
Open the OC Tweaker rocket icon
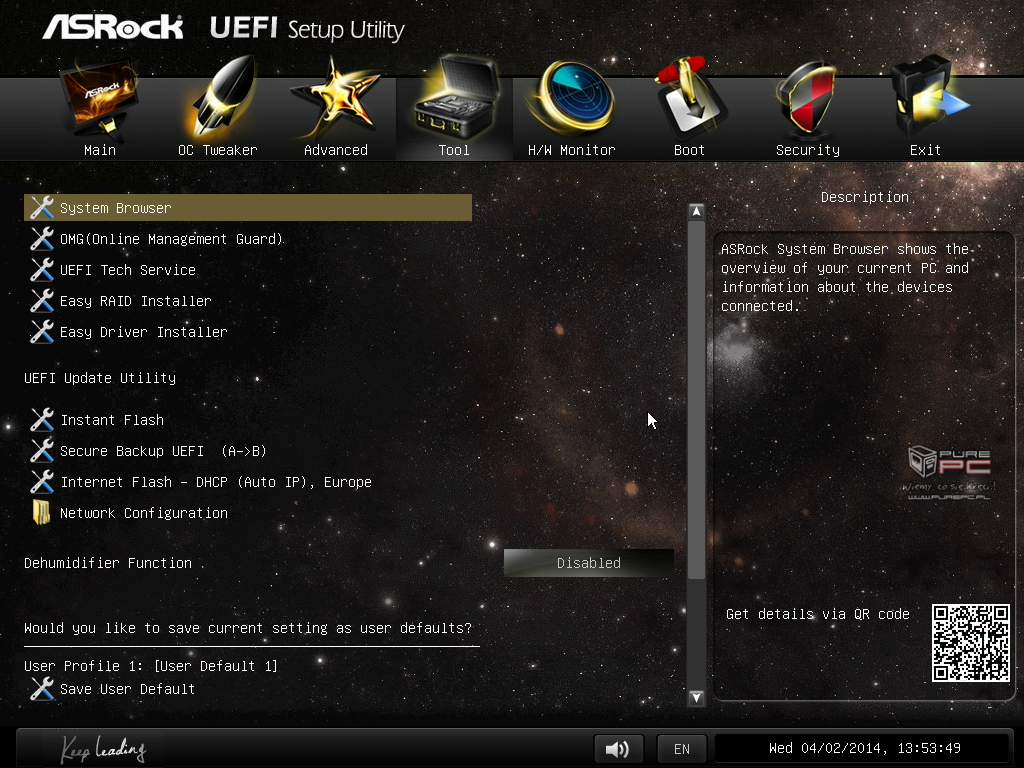[x=222, y=98]
